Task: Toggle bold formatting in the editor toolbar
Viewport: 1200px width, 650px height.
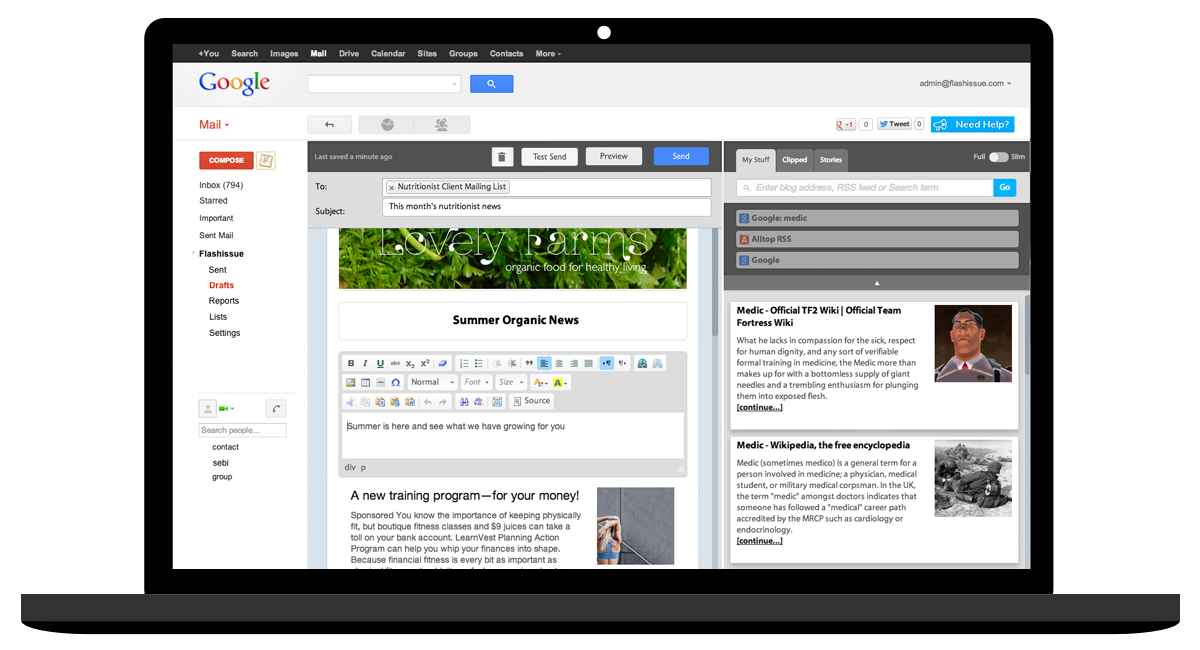Action: (351, 363)
